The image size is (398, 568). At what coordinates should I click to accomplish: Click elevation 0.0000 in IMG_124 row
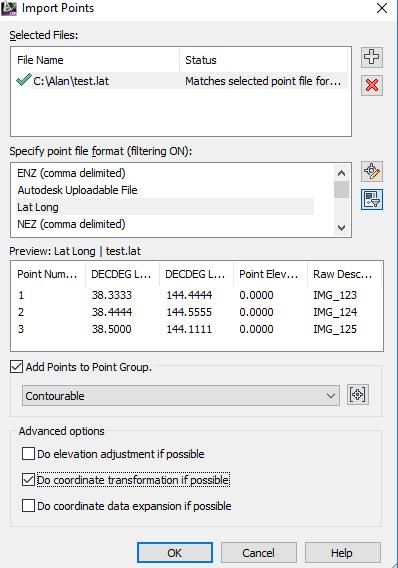pos(256,312)
